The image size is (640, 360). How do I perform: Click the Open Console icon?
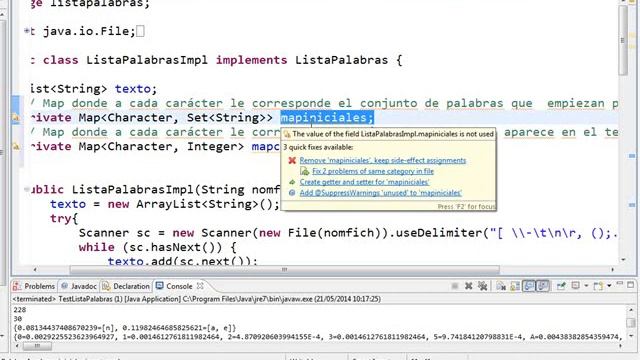[x=598, y=286]
